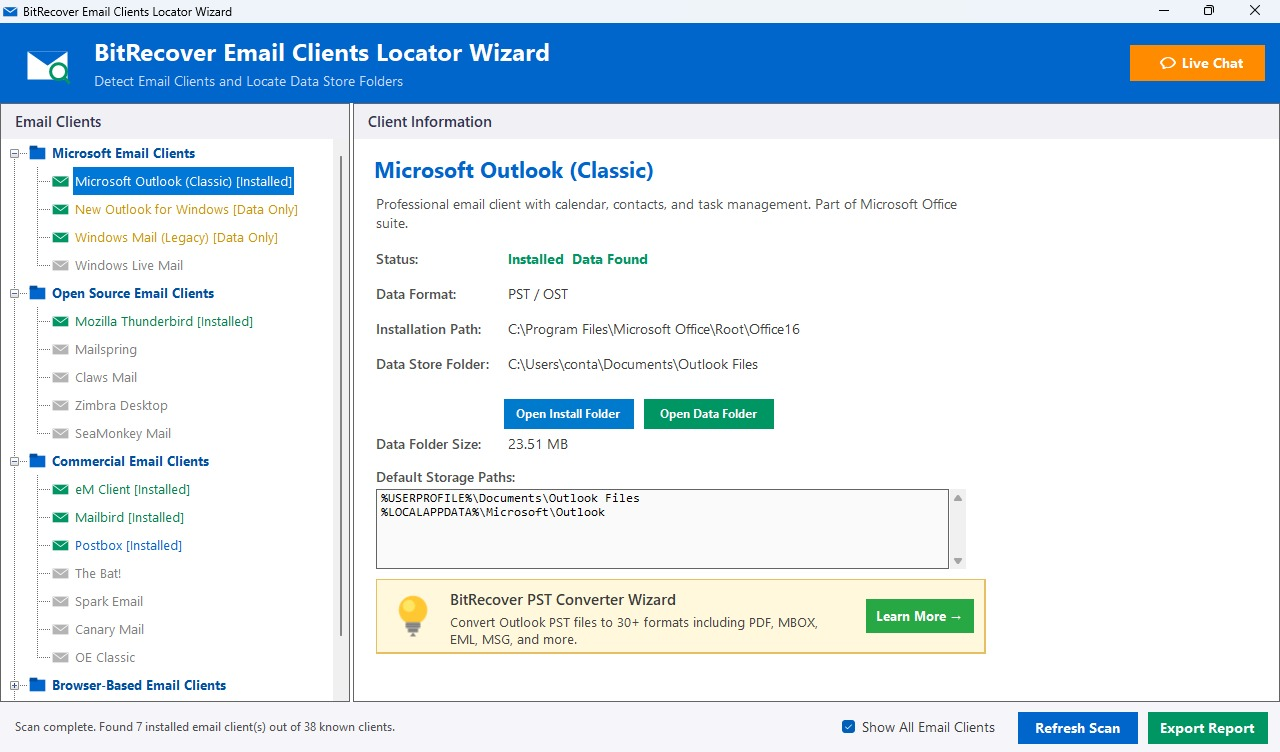
Task: Click the Refresh Scan button
Action: pyautogui.click(x=1077, y=728)
